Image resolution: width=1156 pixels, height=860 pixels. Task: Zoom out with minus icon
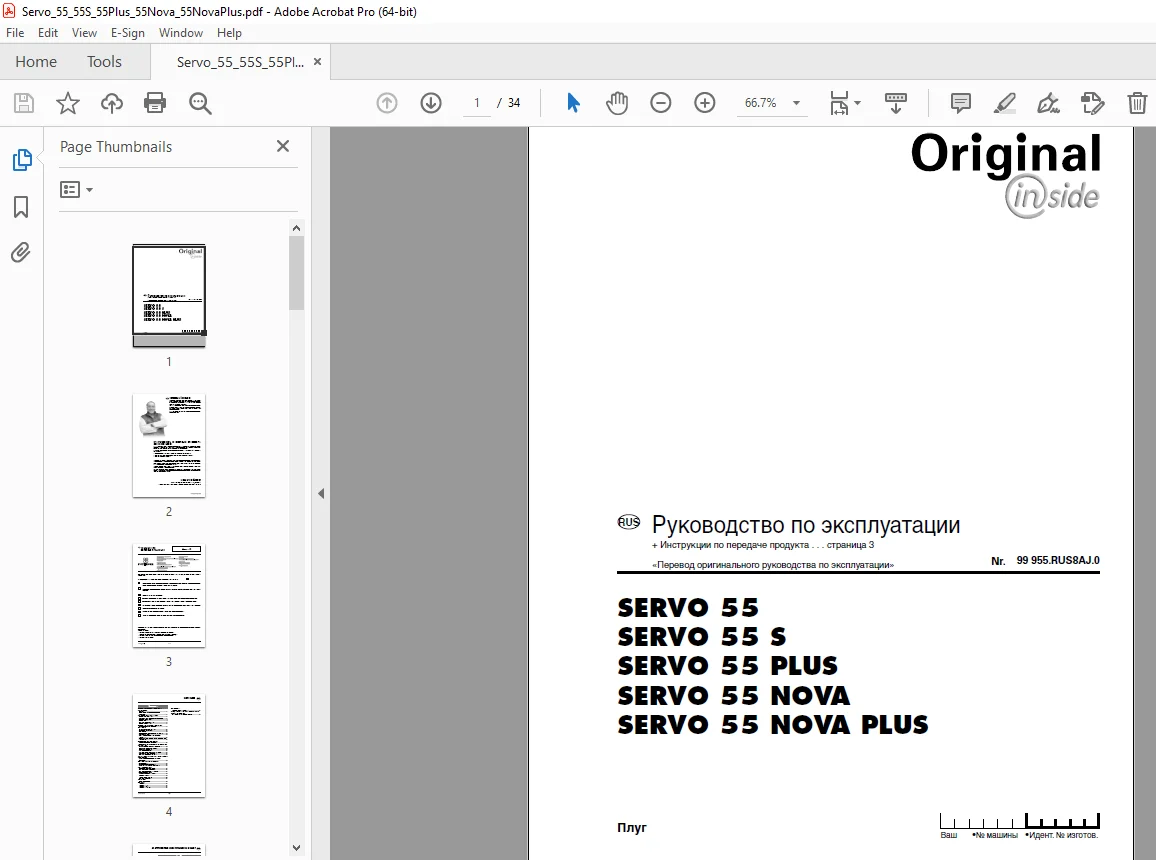pyautogui.click(x=661, y=103)
